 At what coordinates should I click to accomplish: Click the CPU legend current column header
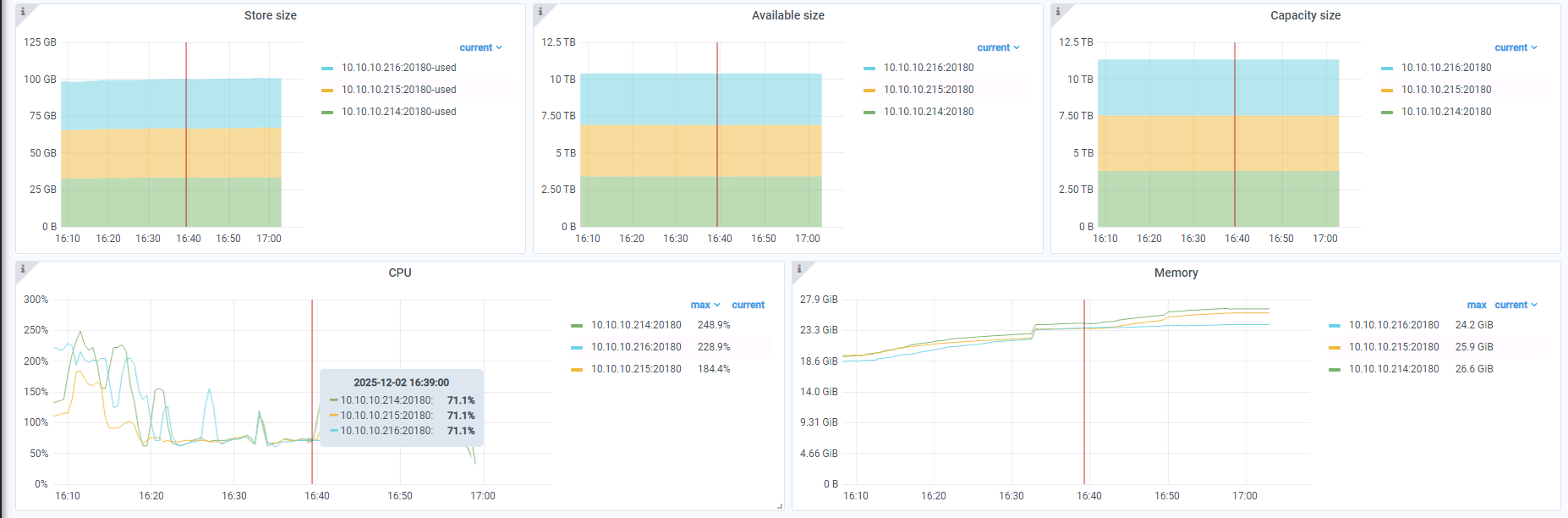(x=748, y=305)
